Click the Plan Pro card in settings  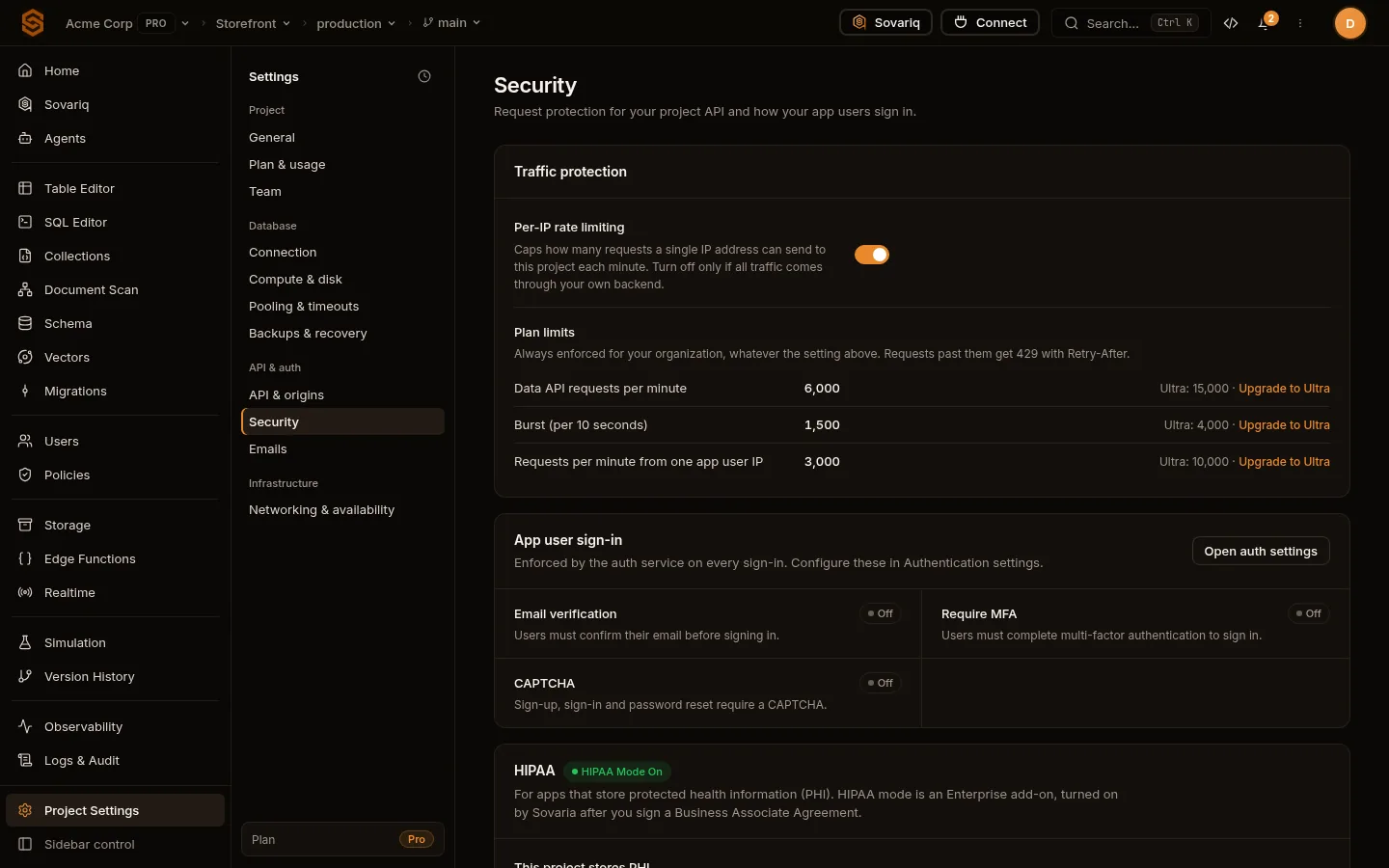coord(342,839)
